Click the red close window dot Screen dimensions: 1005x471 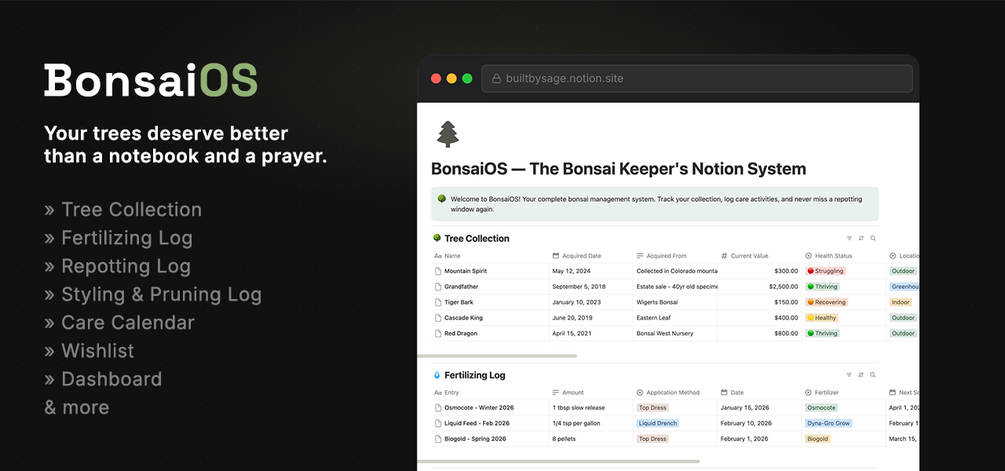click(x=436, y=78)
